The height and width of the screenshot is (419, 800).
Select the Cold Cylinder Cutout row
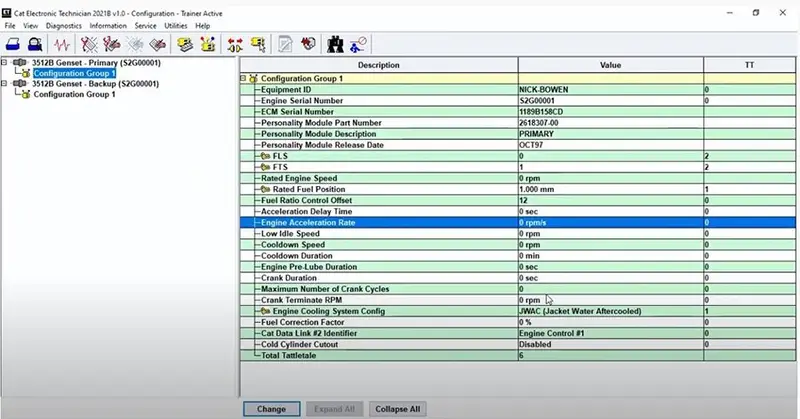click(518, 344)
